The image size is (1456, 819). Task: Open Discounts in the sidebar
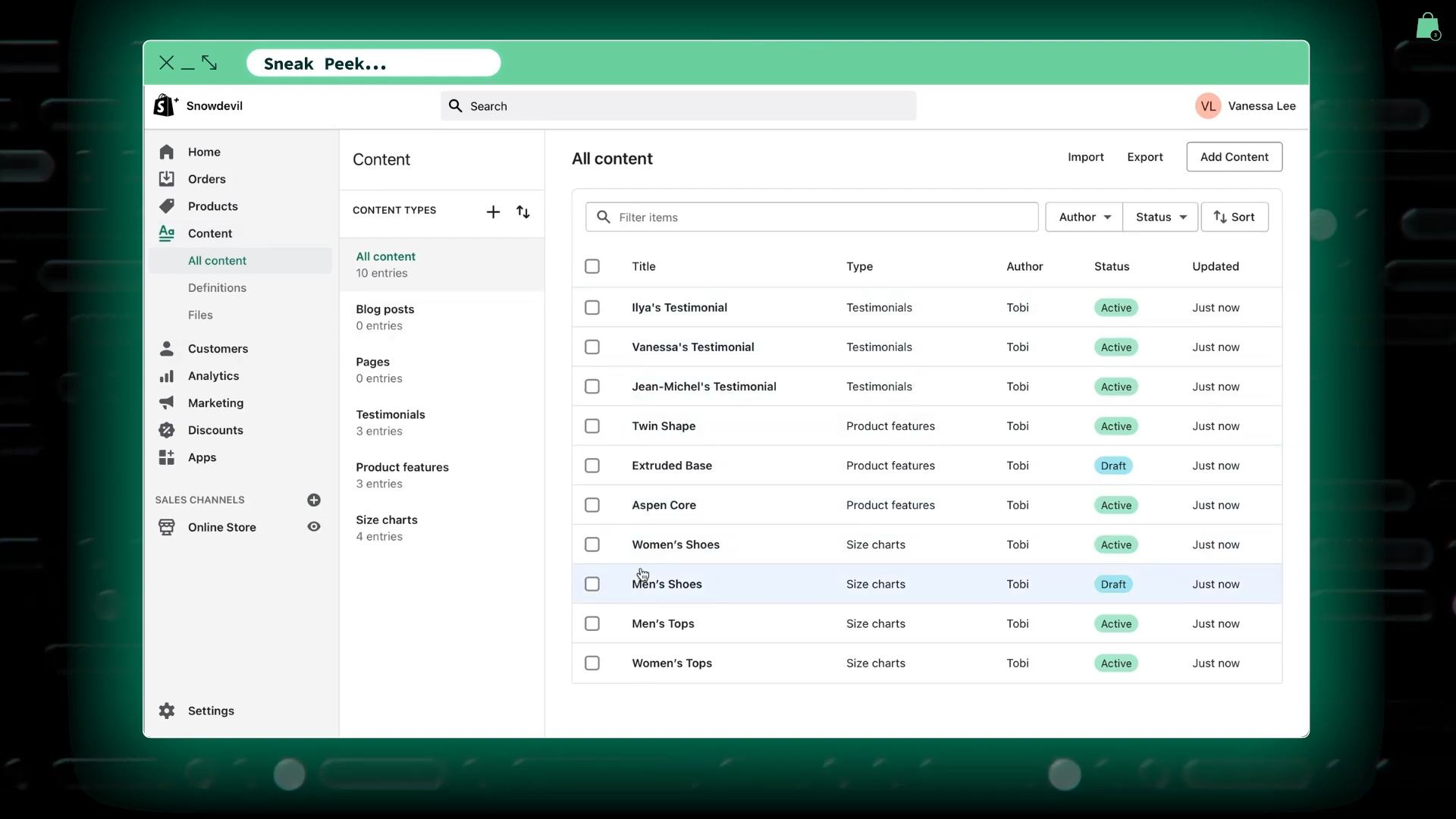point(215,430)
